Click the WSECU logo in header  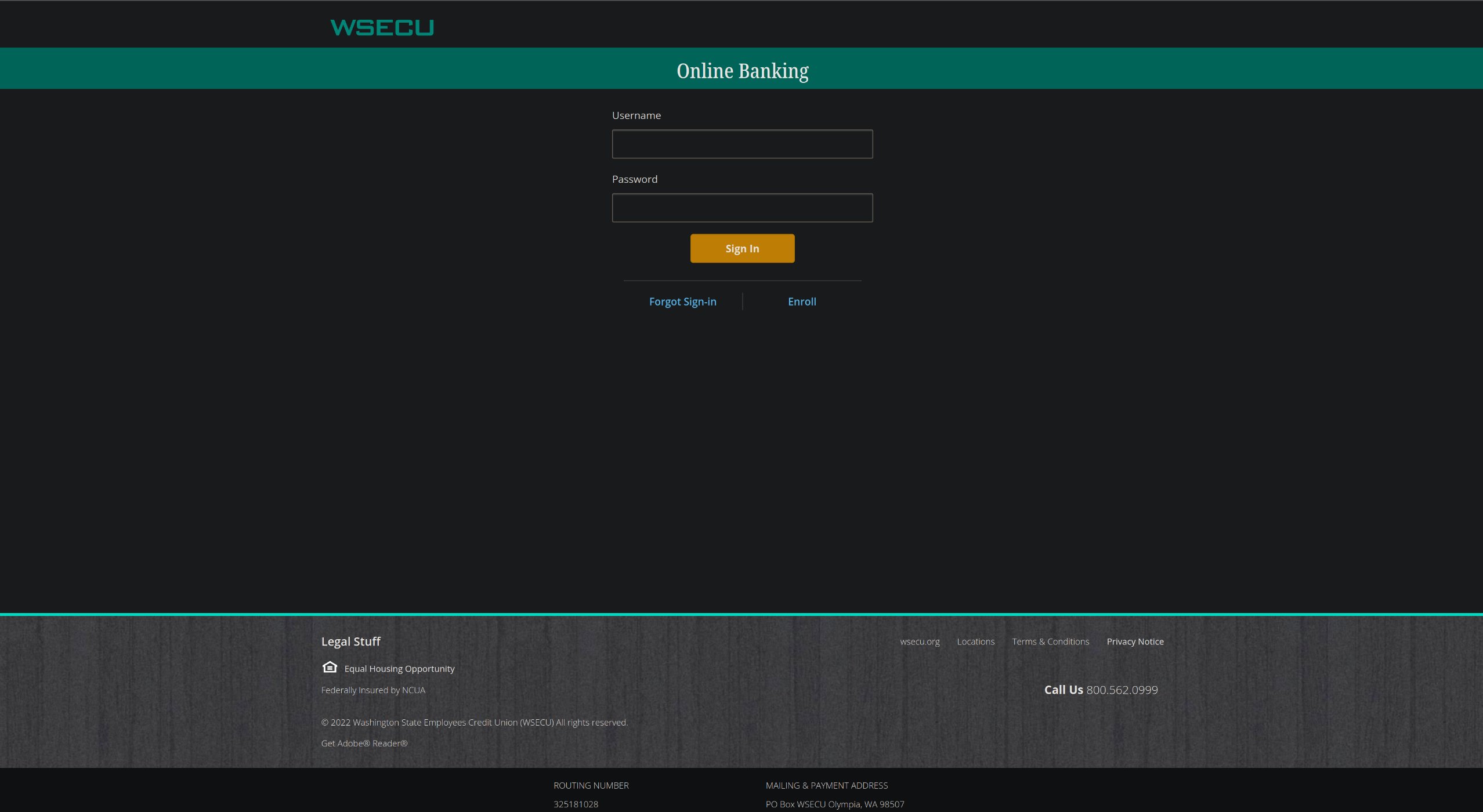pos(382,27)
